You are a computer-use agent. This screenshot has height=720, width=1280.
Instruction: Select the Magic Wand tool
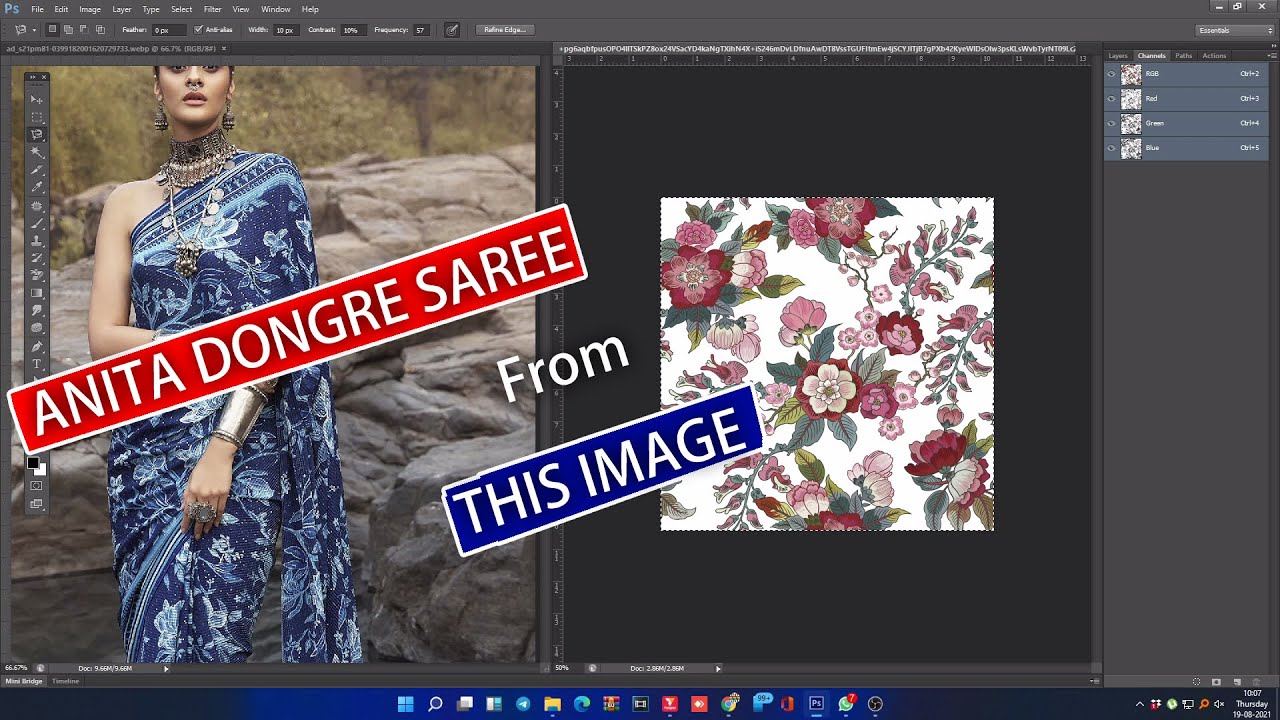pos(37,152)
